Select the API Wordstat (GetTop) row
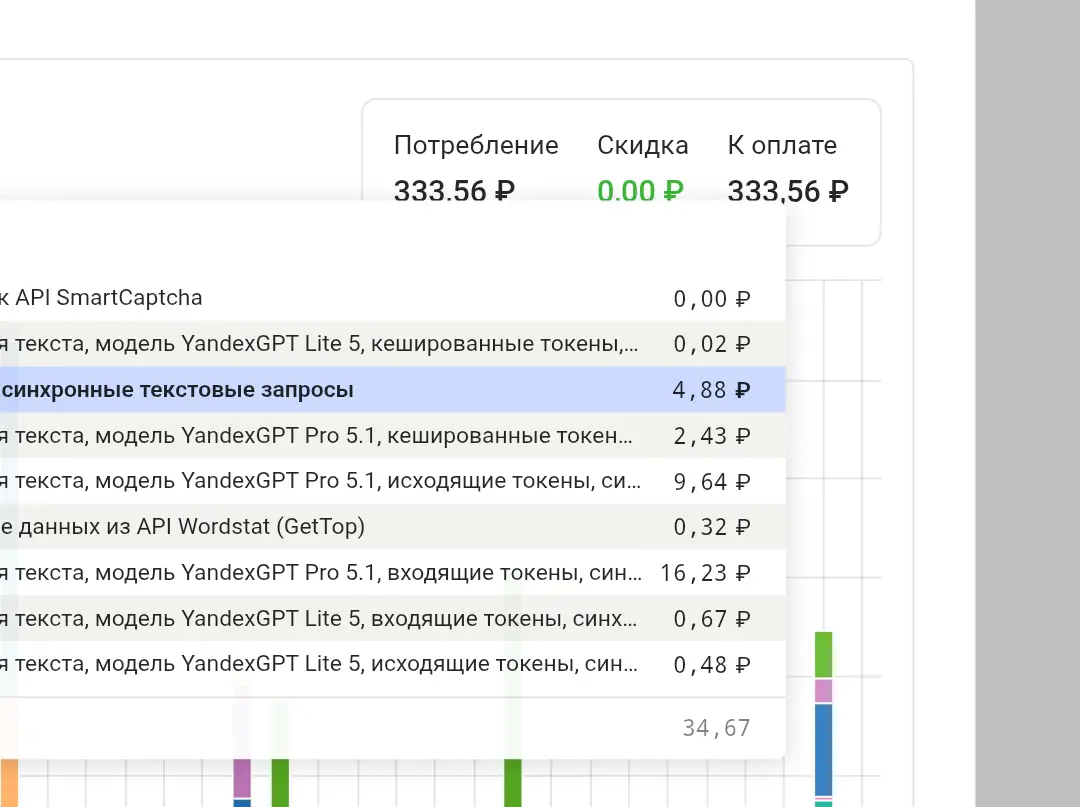The width and height of the screenshot is (1080, 807). [393, 527]
